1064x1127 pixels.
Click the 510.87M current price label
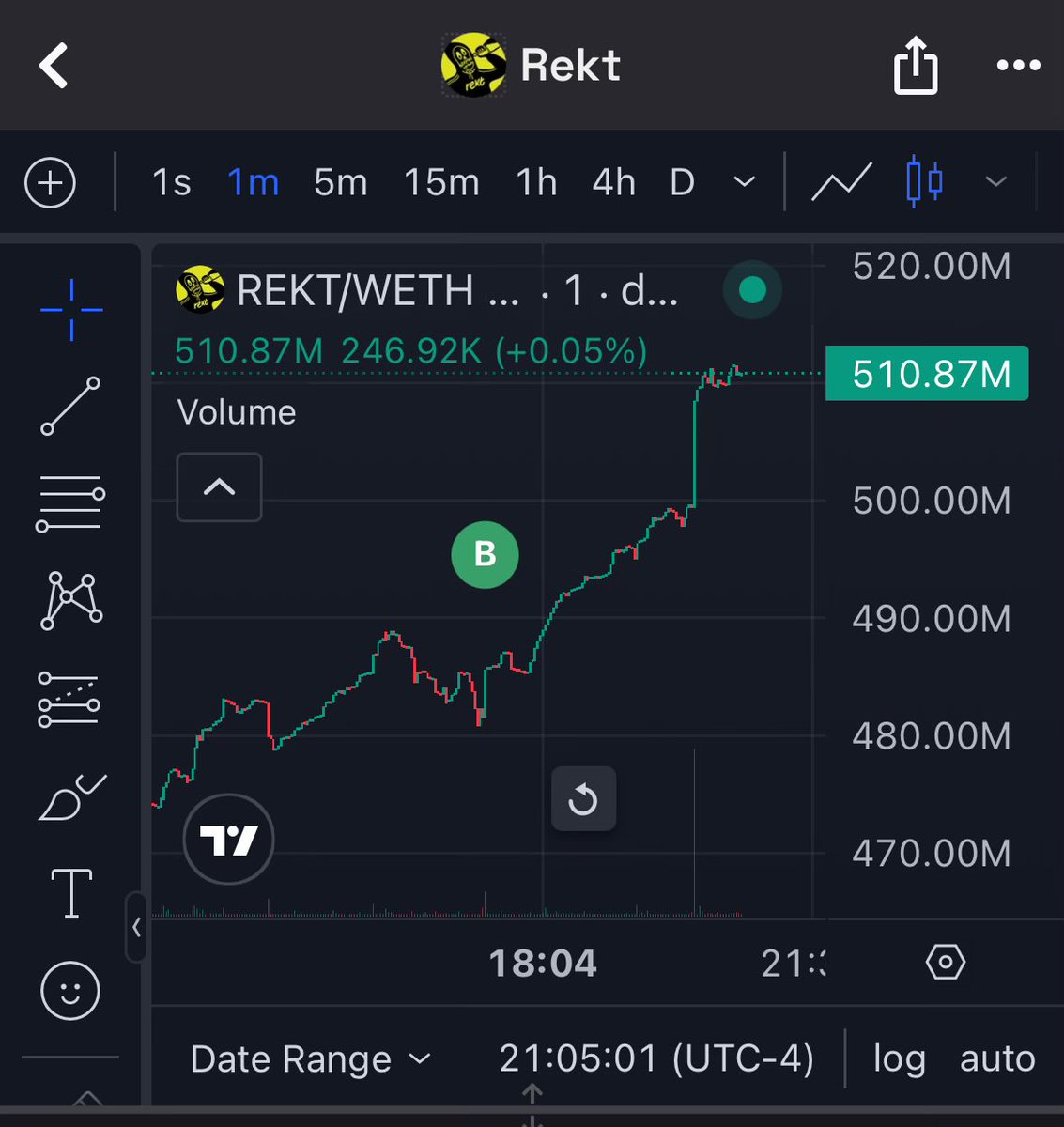click(x=927, y=374)
